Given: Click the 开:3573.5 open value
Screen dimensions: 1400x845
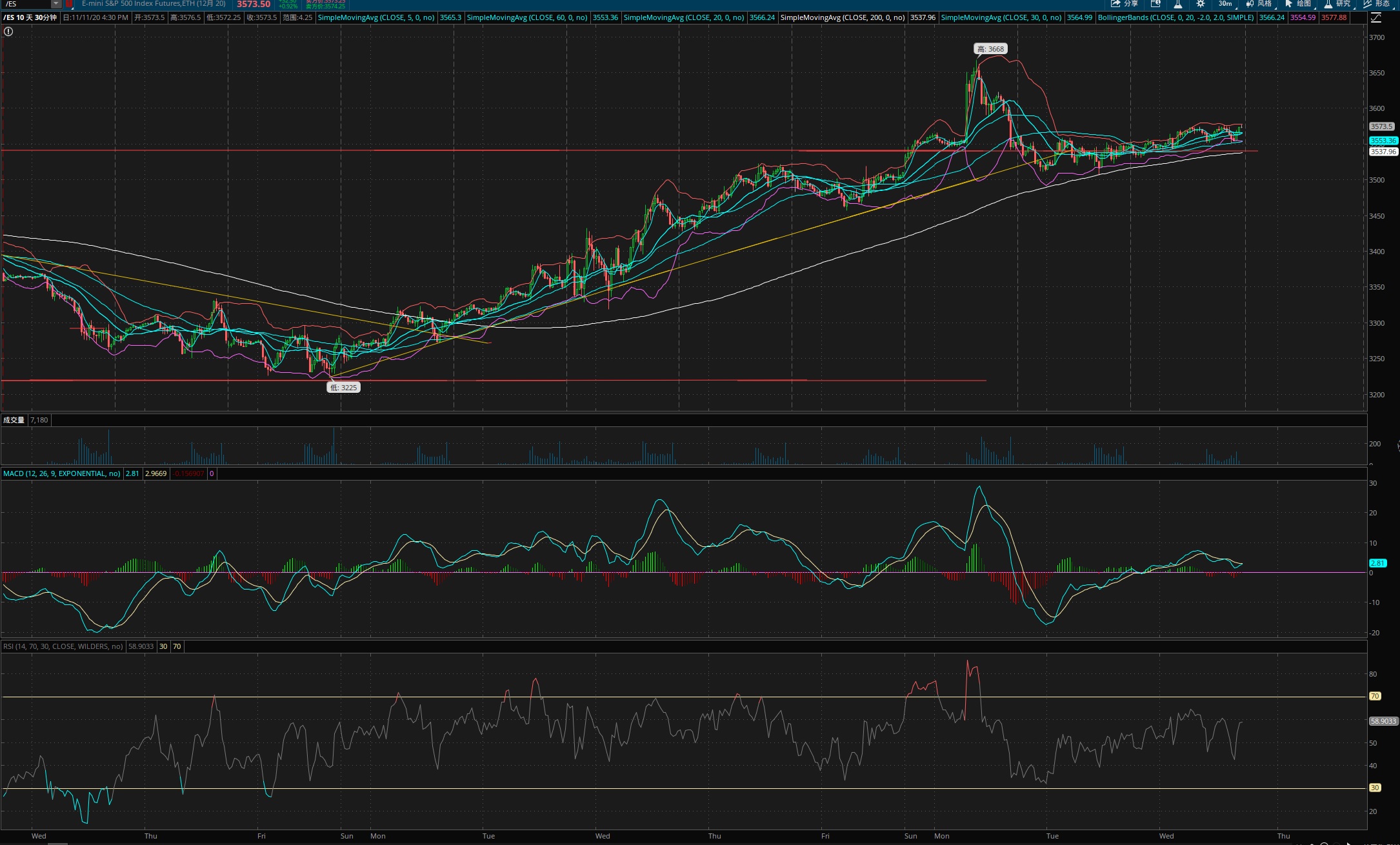Looking at the screenshot, I should pyautogui.click(x=149, y=17).
